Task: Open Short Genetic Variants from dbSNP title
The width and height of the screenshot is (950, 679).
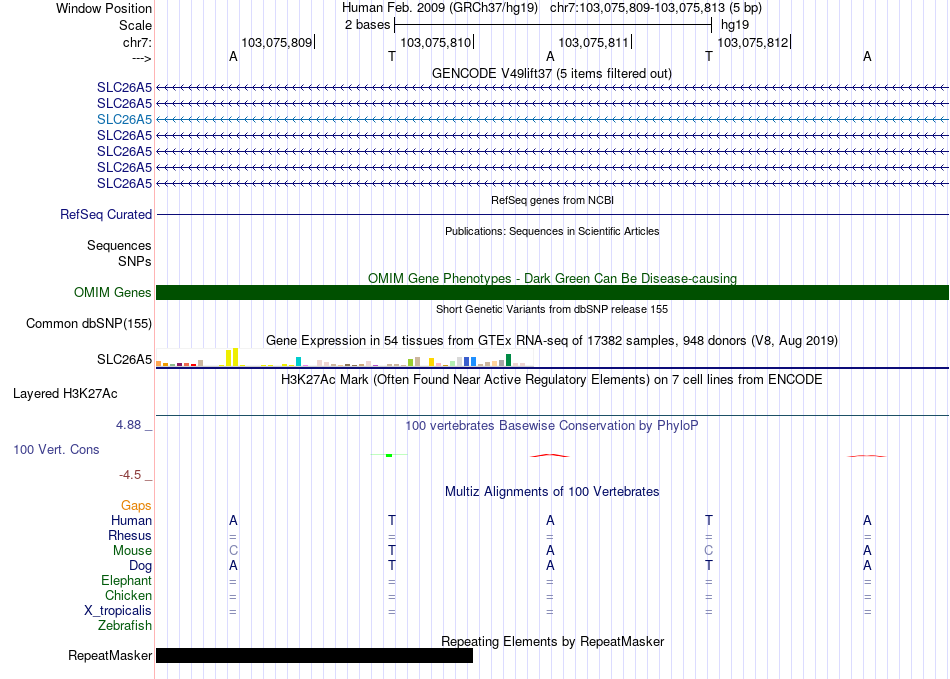Action: tap(552, 309)
